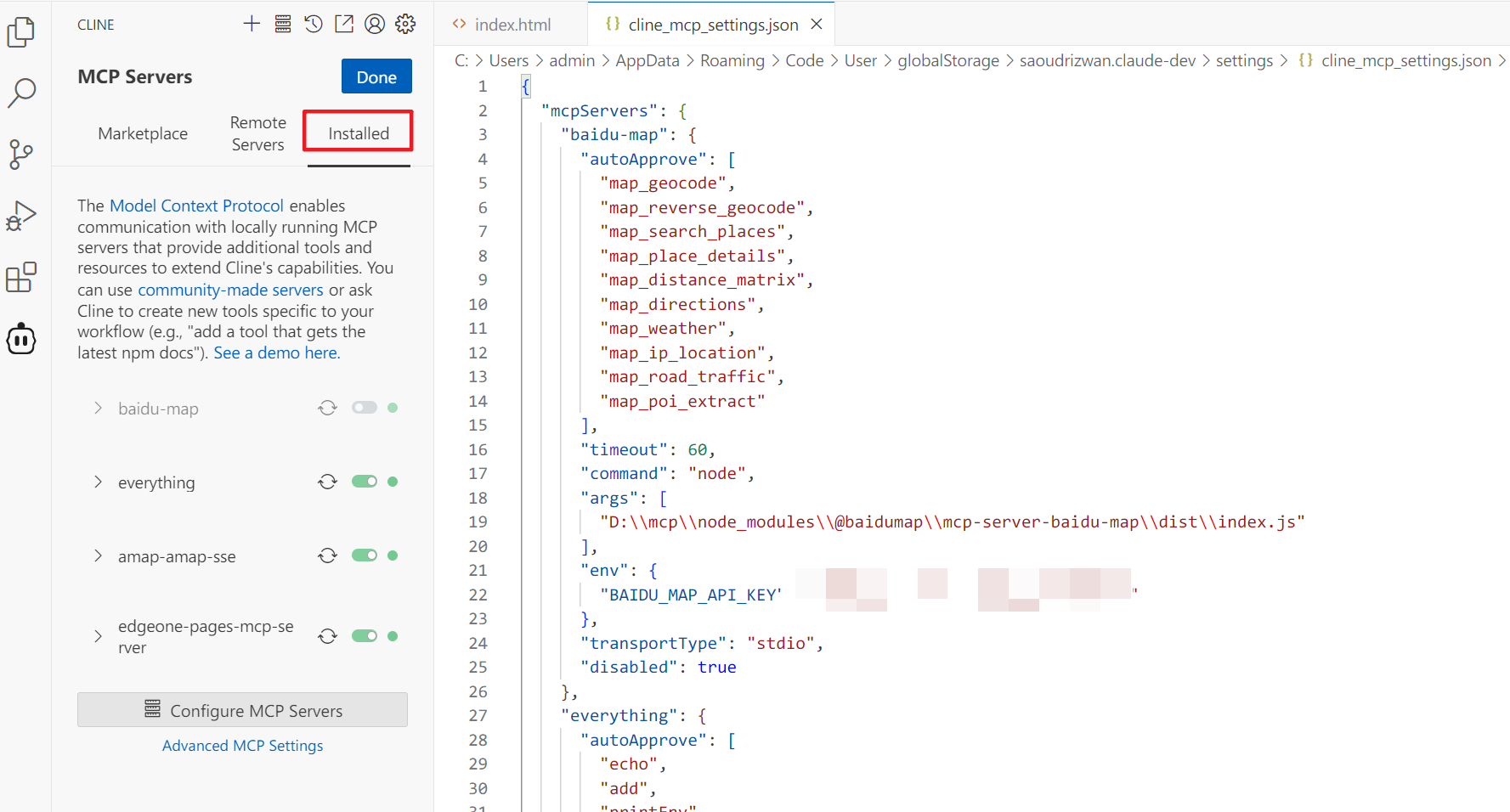
Task: Click the Code breadcrumb segment
Action: [805, 60]
